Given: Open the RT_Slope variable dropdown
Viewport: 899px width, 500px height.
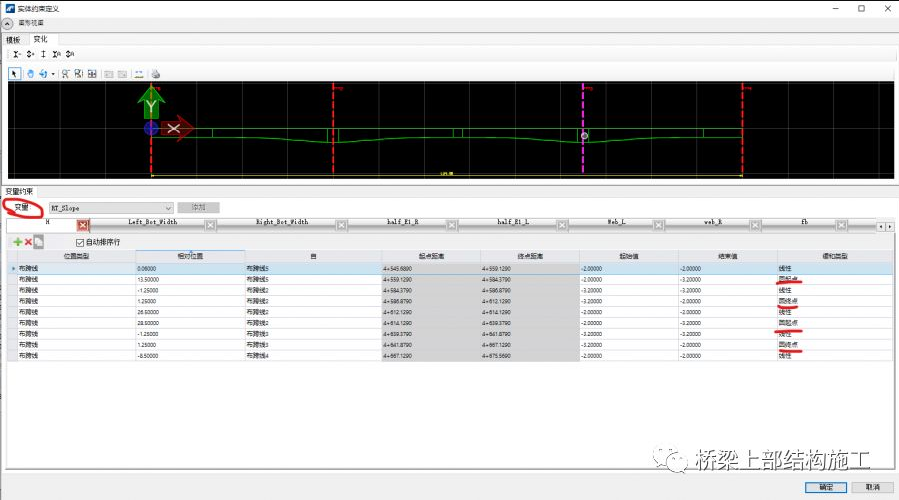Looking at the screenshot, I should tap(168, 208).
